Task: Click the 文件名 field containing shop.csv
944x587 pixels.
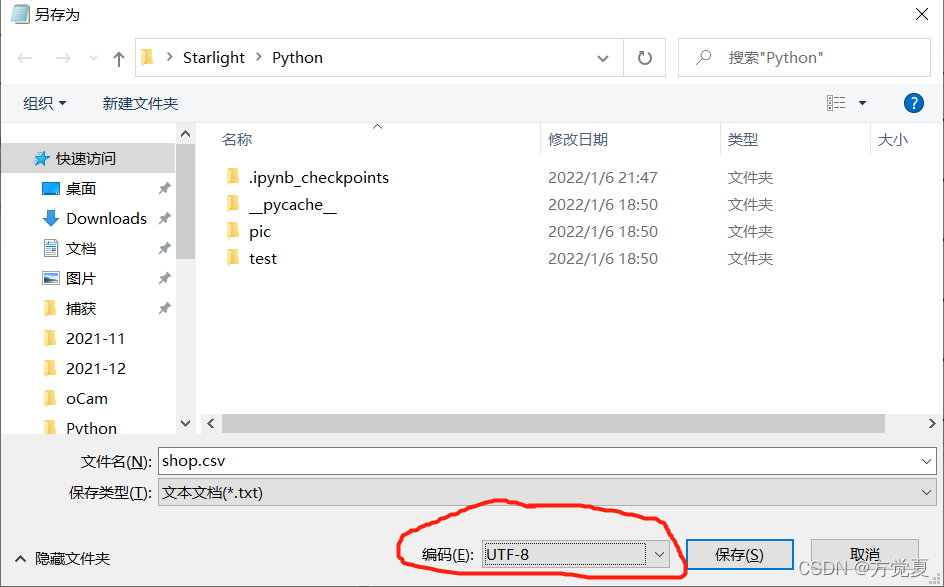Action: click(547, 461)
